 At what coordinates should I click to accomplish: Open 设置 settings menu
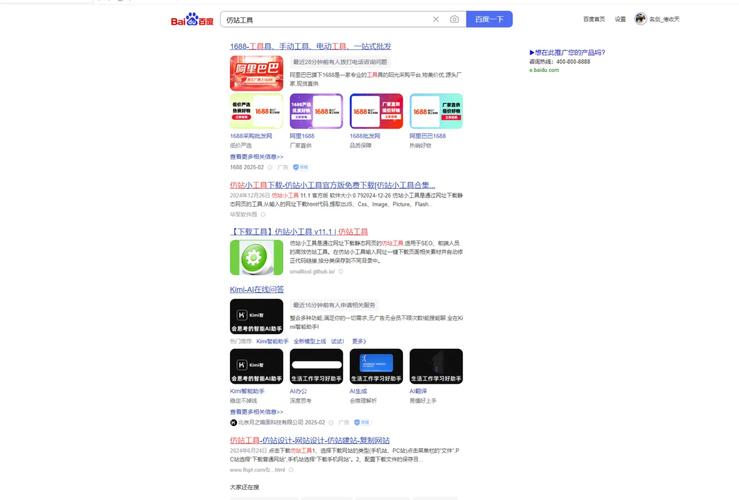(x=620, y=19)
